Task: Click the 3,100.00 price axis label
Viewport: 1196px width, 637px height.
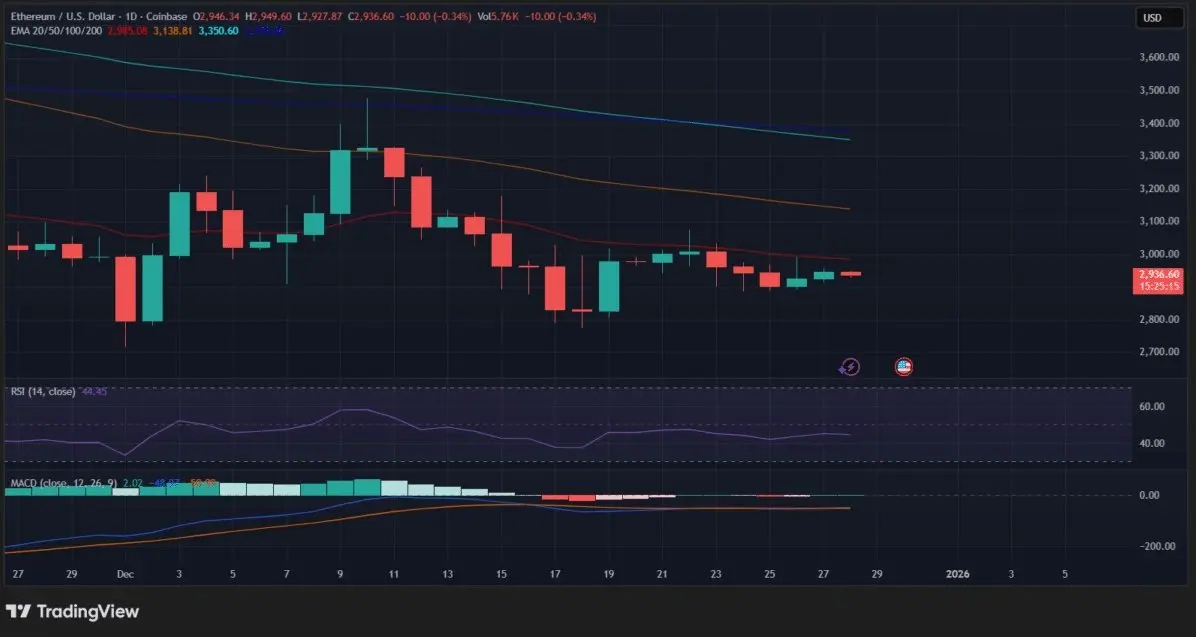Action: [x=1159, y=221]
